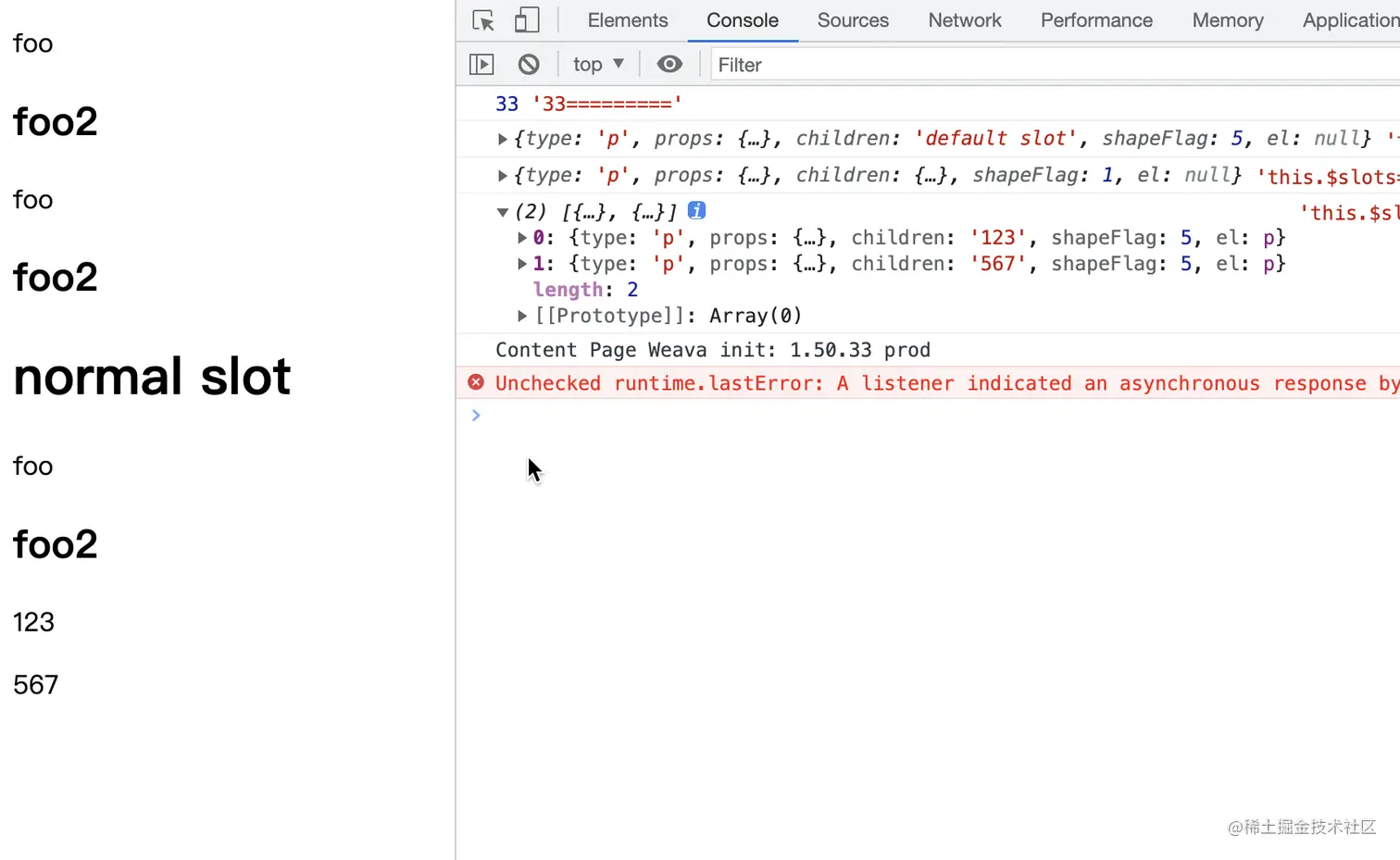Click the 'Unchecked runtime.lastError' error message
This screenshot has width=1400, height=860.
point(947,383)
